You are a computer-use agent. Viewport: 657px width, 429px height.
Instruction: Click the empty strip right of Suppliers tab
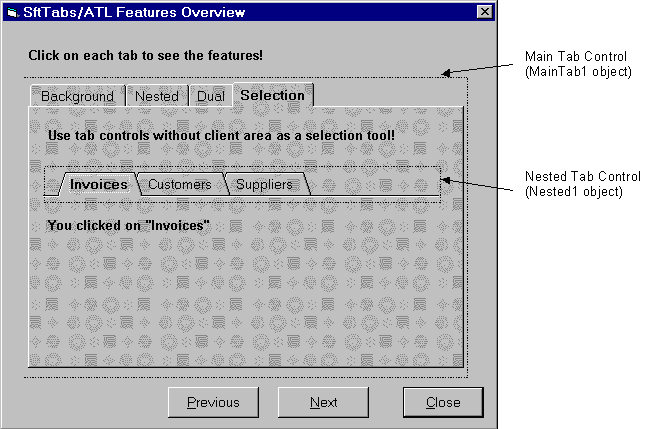(x=375, y=184)
